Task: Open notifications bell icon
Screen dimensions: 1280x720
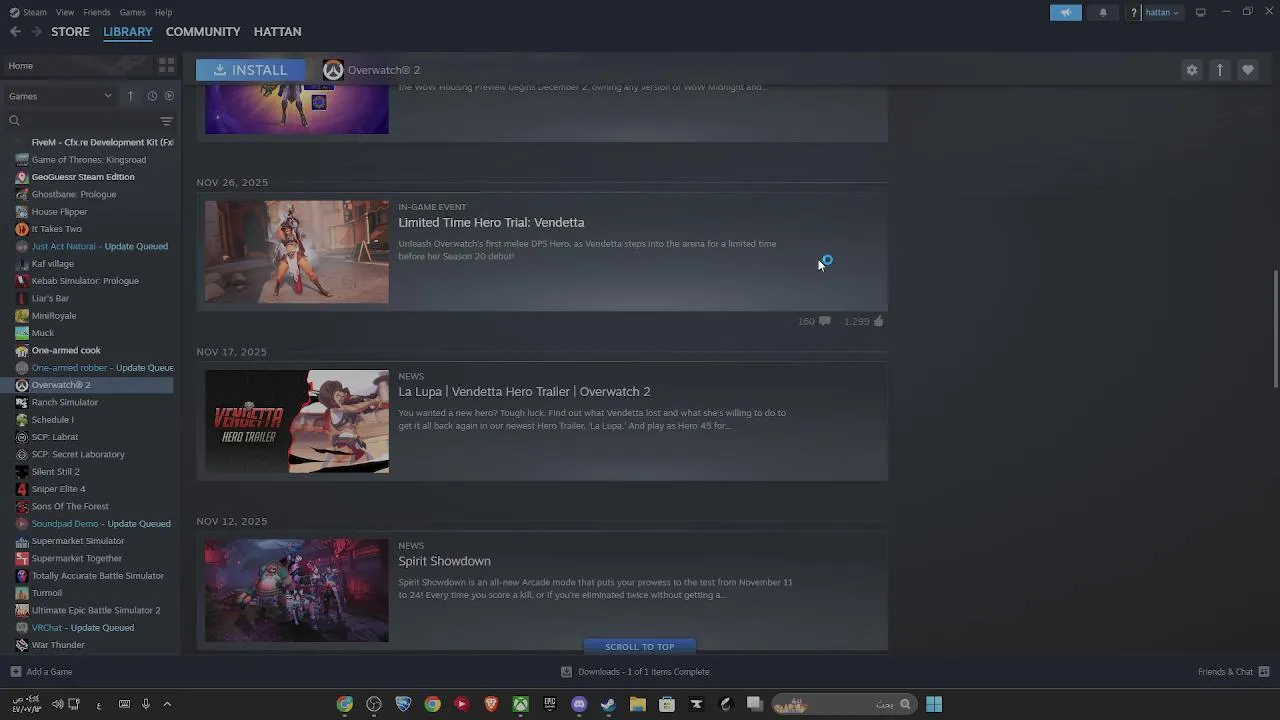Action: click(x=1103, y=12)
